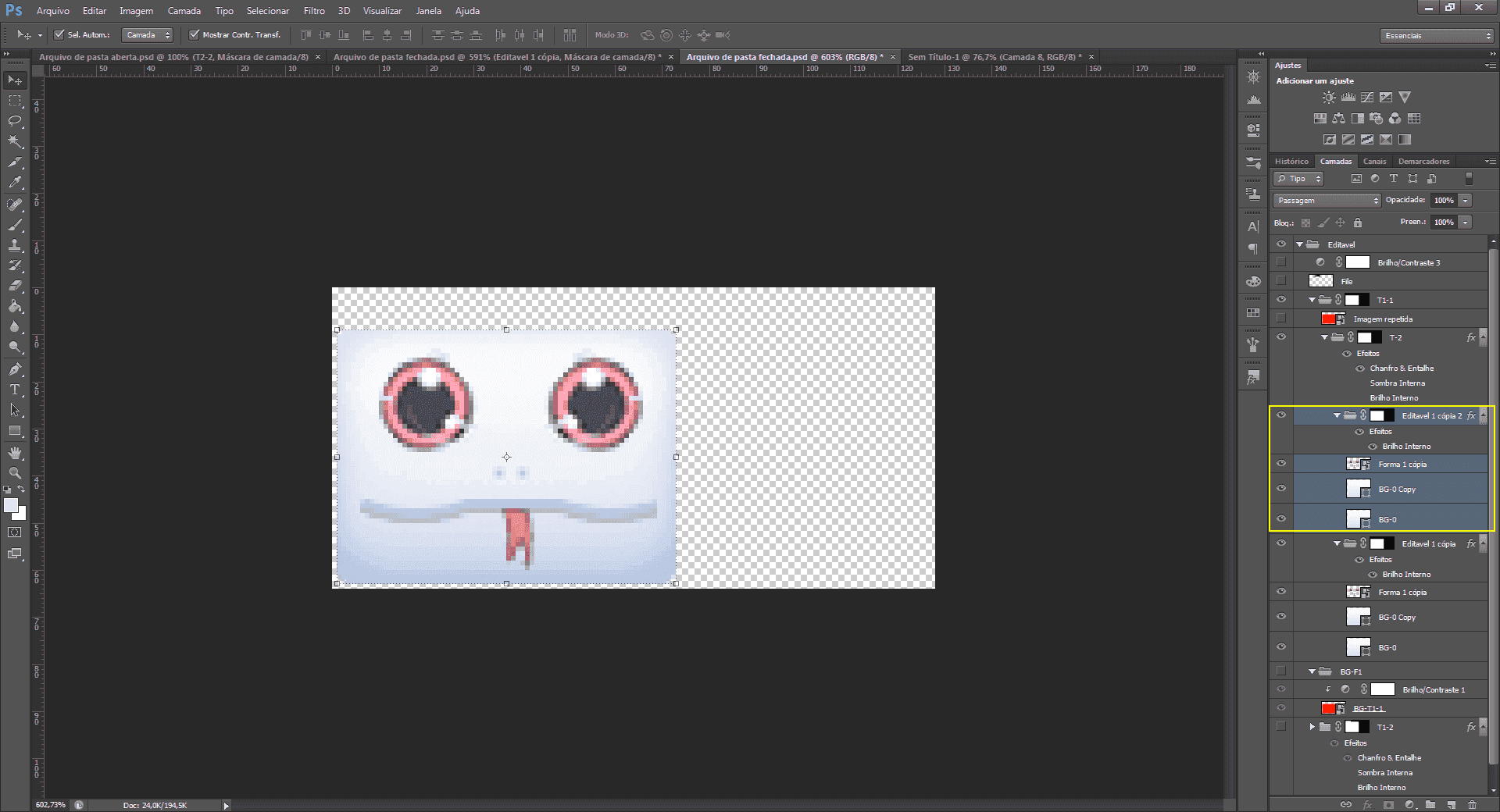
Task: Hide the Editavel 1 cópia 2 group
Action: pyautogui.click(x=1281, y=415)
